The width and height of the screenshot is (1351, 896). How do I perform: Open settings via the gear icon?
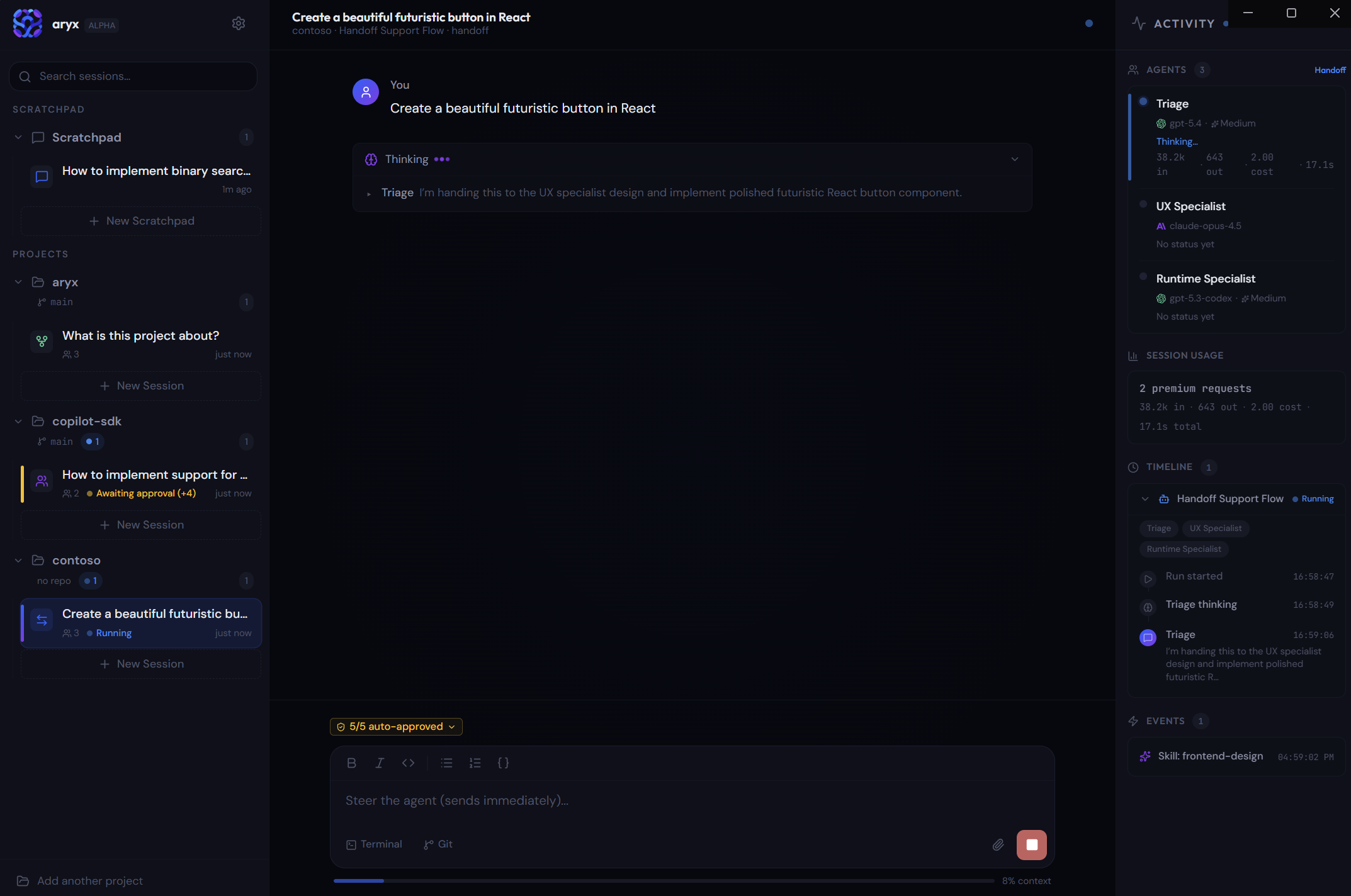pos(238,23)
